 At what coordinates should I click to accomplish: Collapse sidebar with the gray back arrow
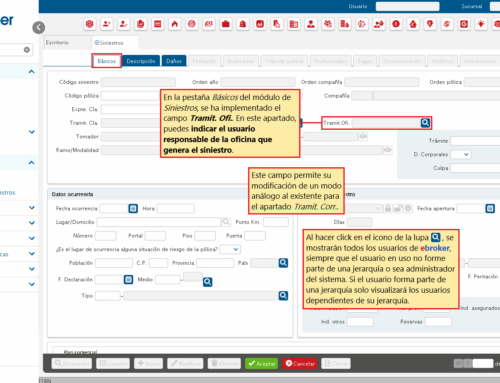tap(39, 27)
